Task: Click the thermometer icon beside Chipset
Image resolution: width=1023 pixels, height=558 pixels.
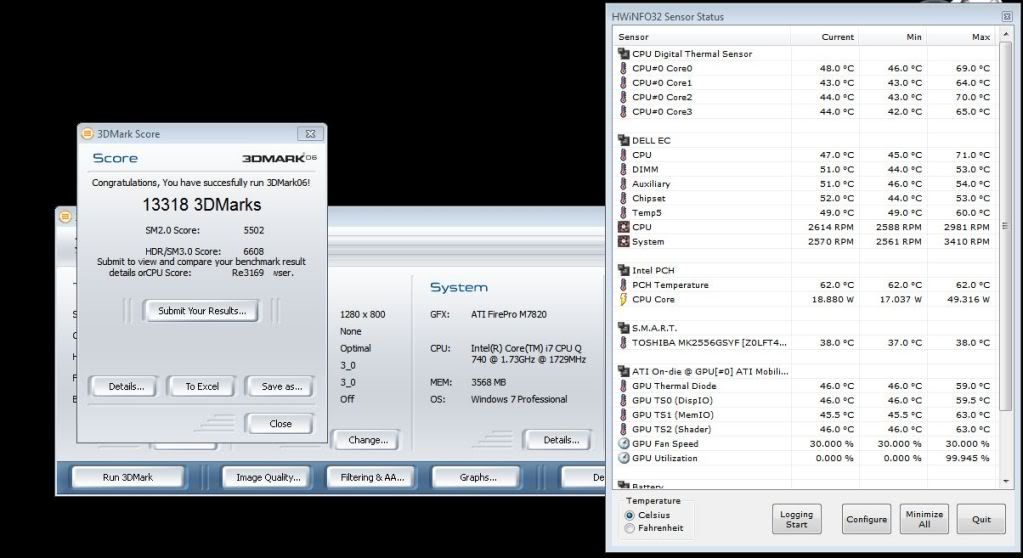Action: (623, 198)
